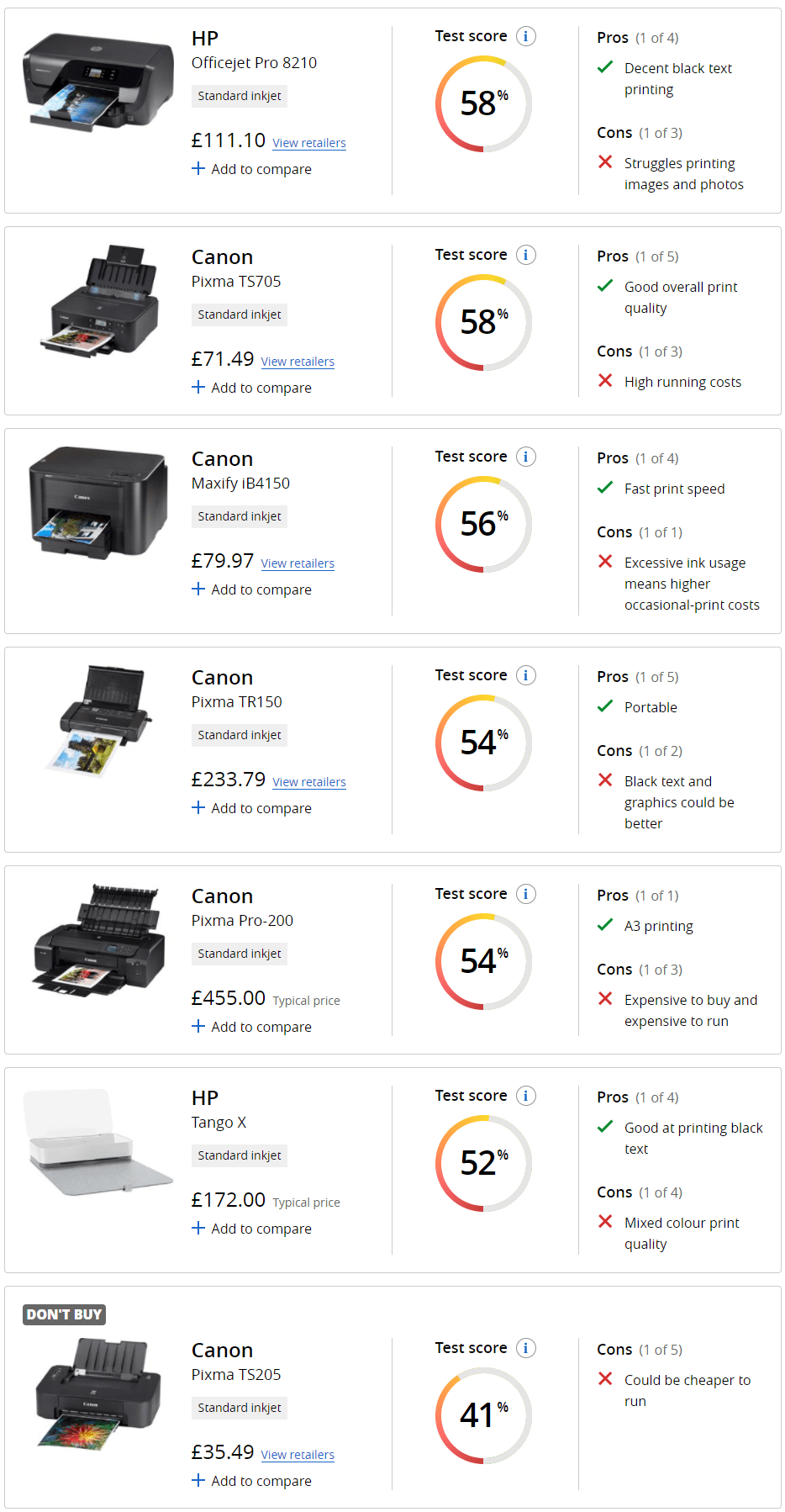Open the Canon Pixma Pro-200 product title
Viewport: 785px width, 1512px height.
tap(242, 908)
